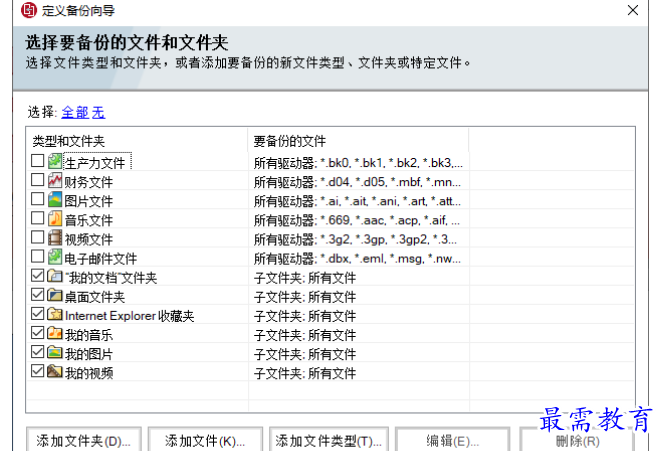This screenshot has height=451, width=661.
Task: Click the 生产力文件 type icon
Action: click(55, 161)
